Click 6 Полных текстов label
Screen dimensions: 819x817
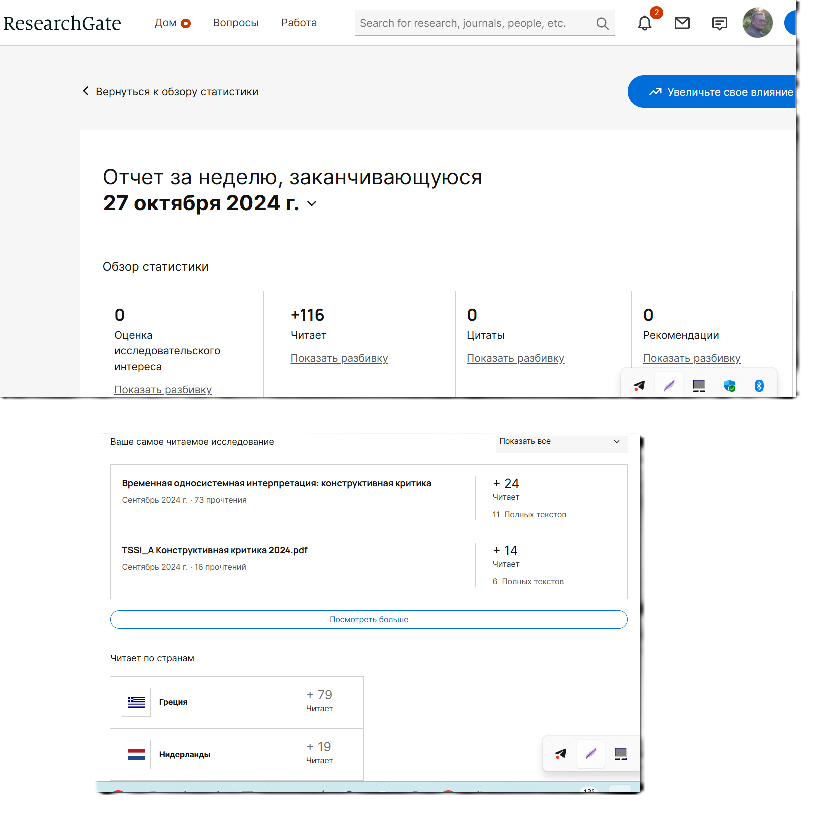click(528, 581)
